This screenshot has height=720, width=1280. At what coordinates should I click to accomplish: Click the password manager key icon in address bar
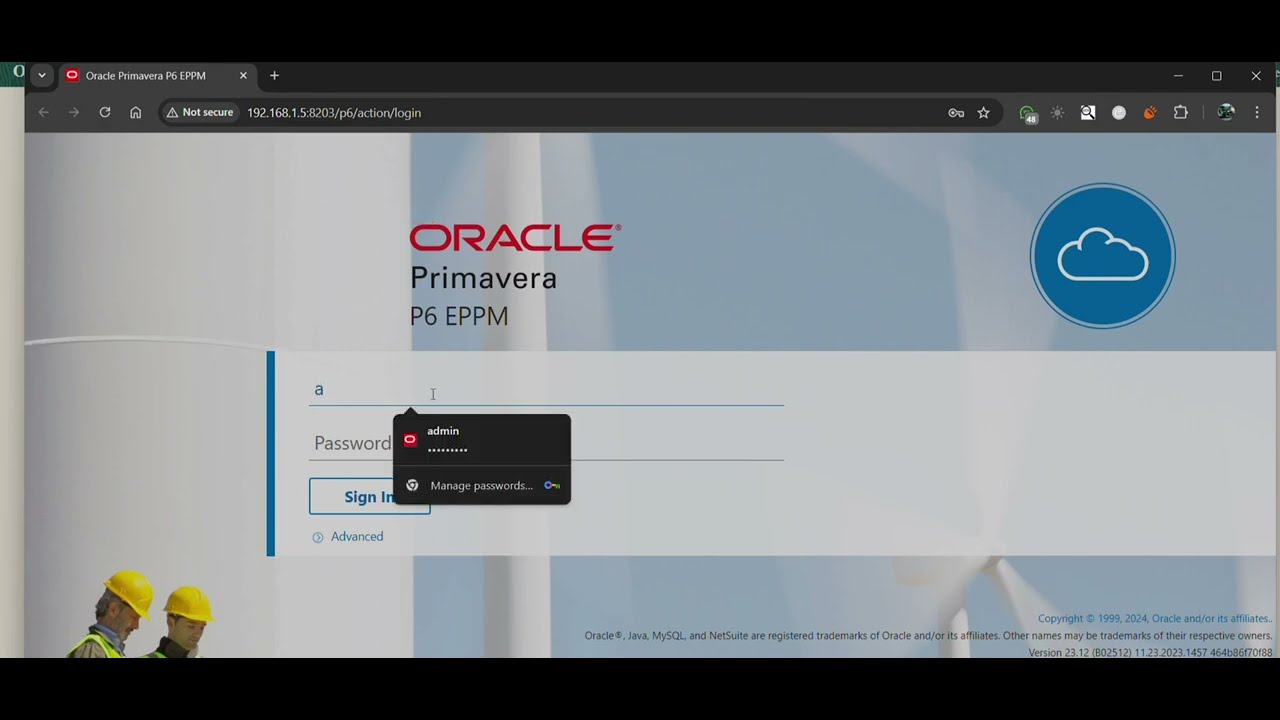956,113
